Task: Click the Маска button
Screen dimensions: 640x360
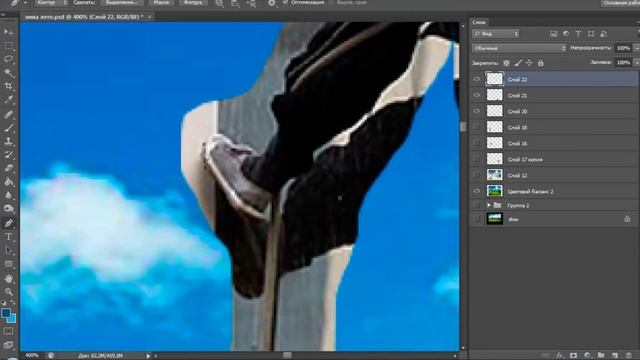Action: pyautogui.click(x=162, y=2)
